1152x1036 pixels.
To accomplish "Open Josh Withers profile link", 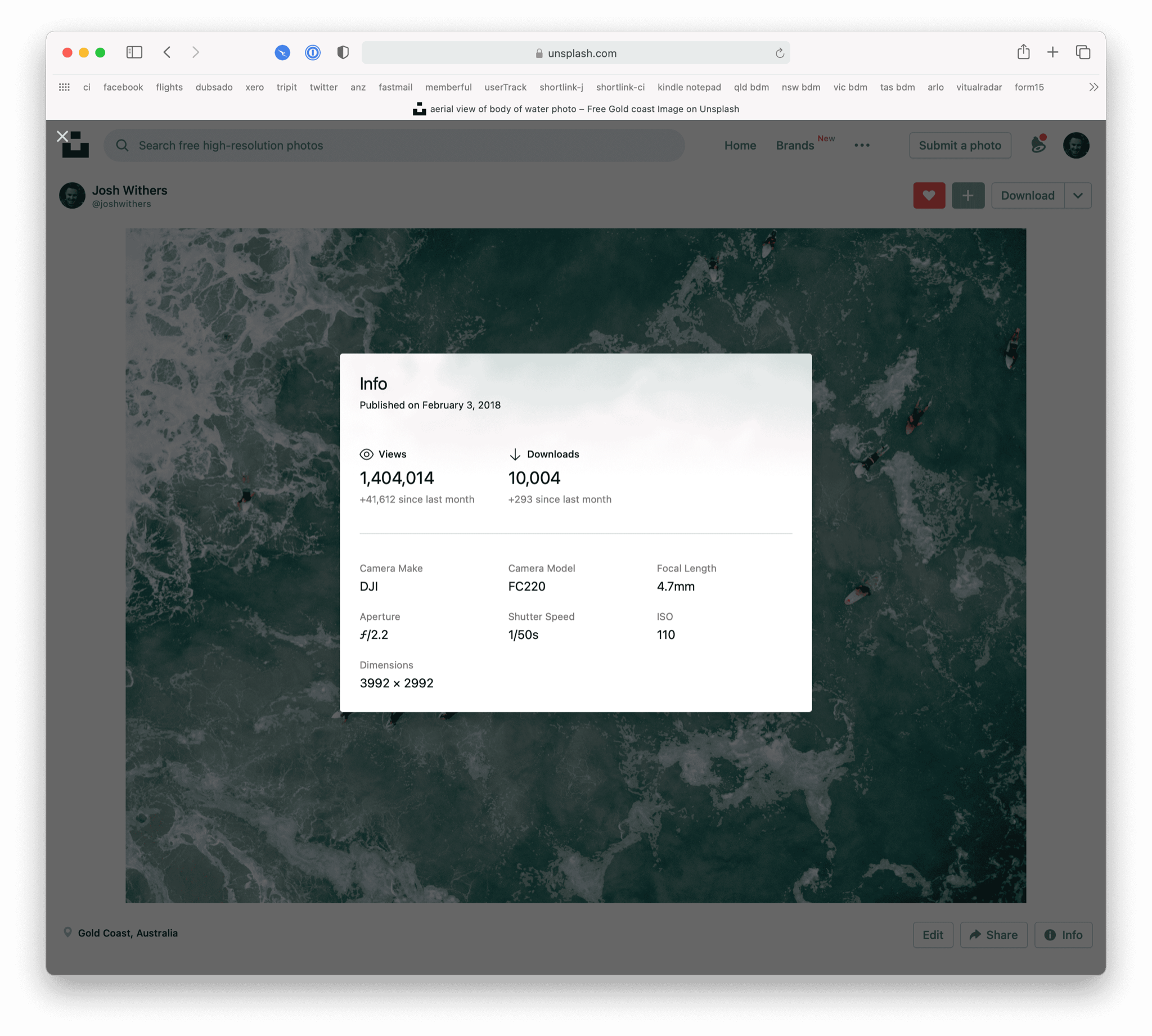I will 129,190.
